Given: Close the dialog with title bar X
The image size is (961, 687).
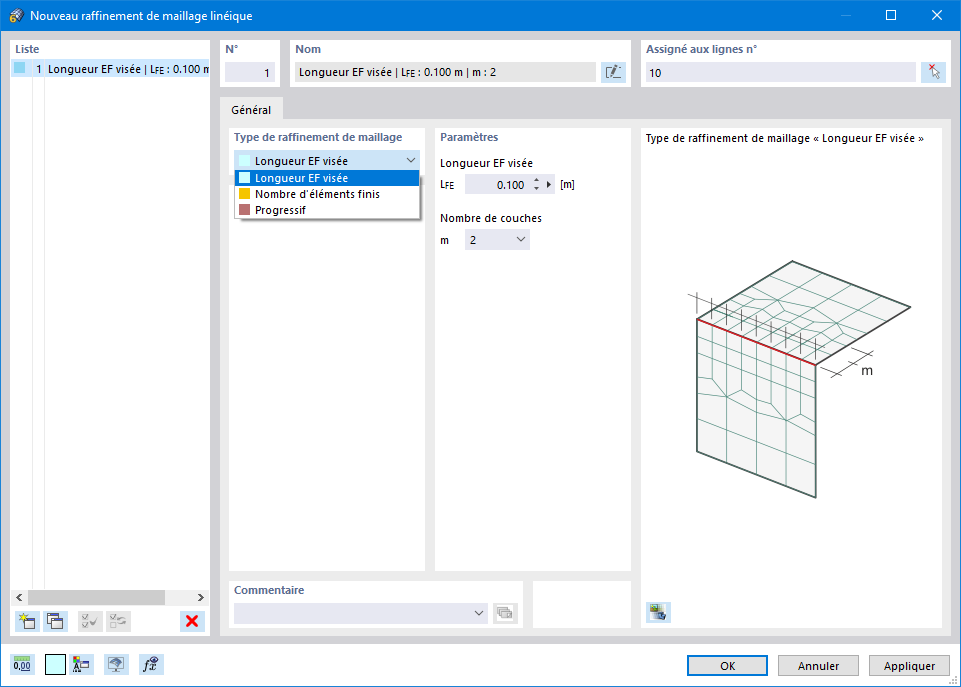Looking at the screenshot, I should (936, 15).
